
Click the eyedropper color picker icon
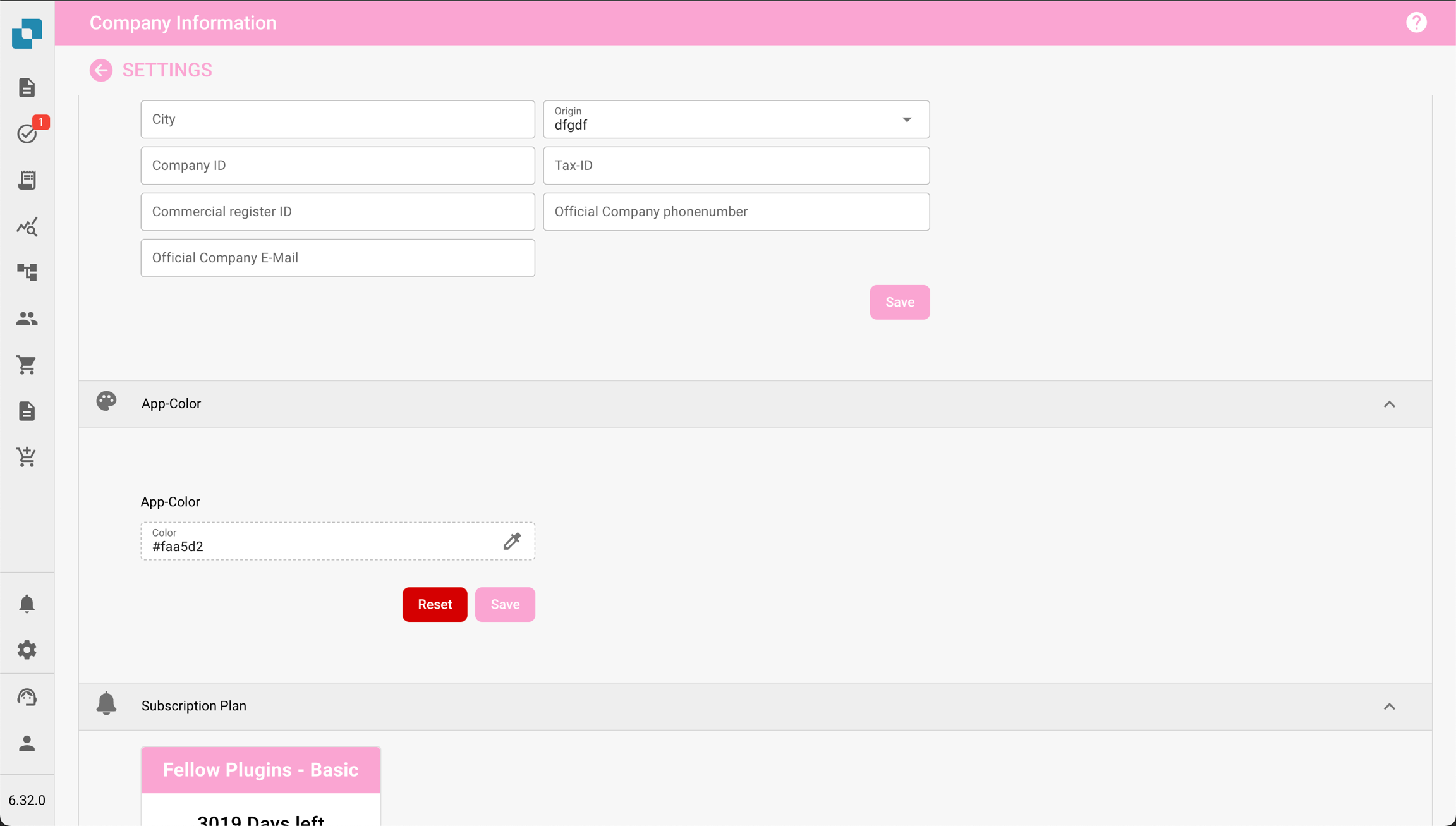pos(512,541)
